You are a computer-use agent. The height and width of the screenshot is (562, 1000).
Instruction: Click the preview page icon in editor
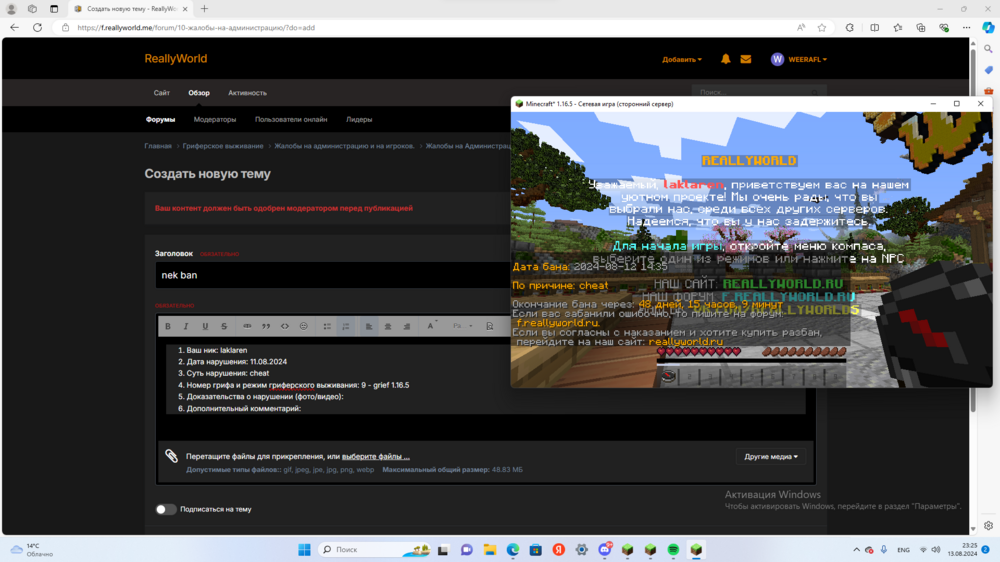pos(490,326)
